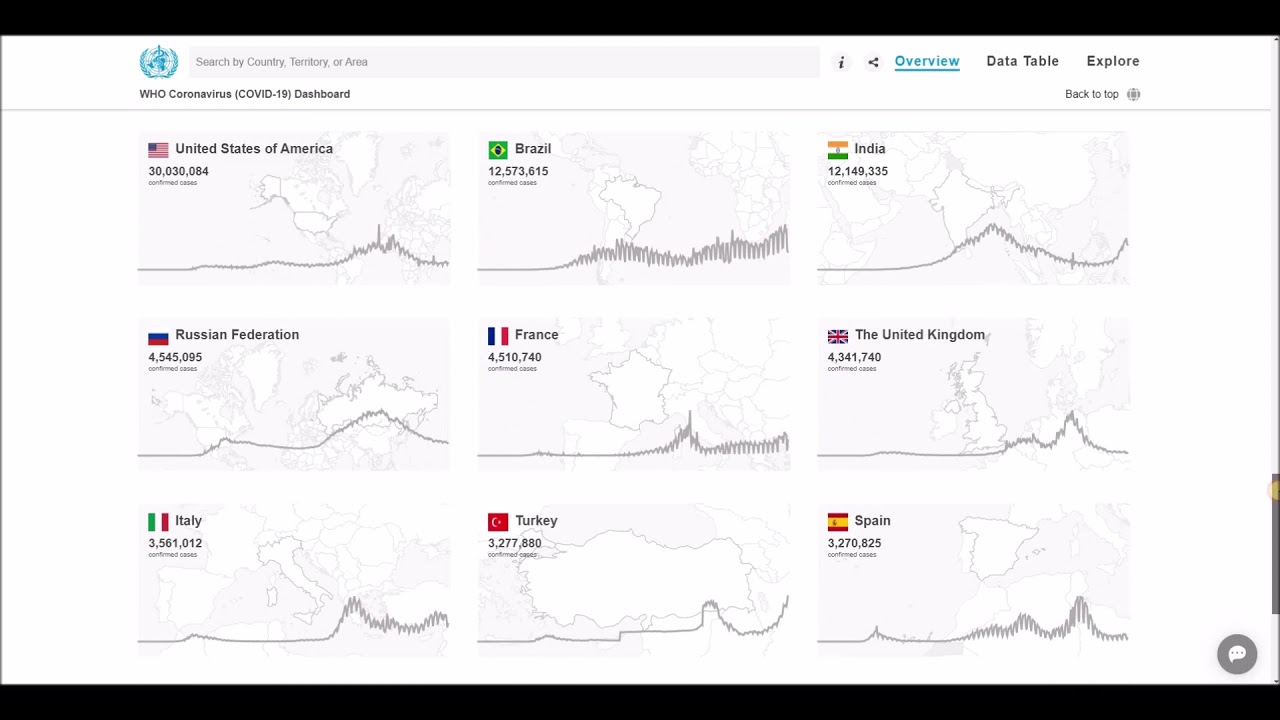Screen dimensions: 1280x720
Task: Click the Turkey case trend chart
Action: tap(633, 620)
